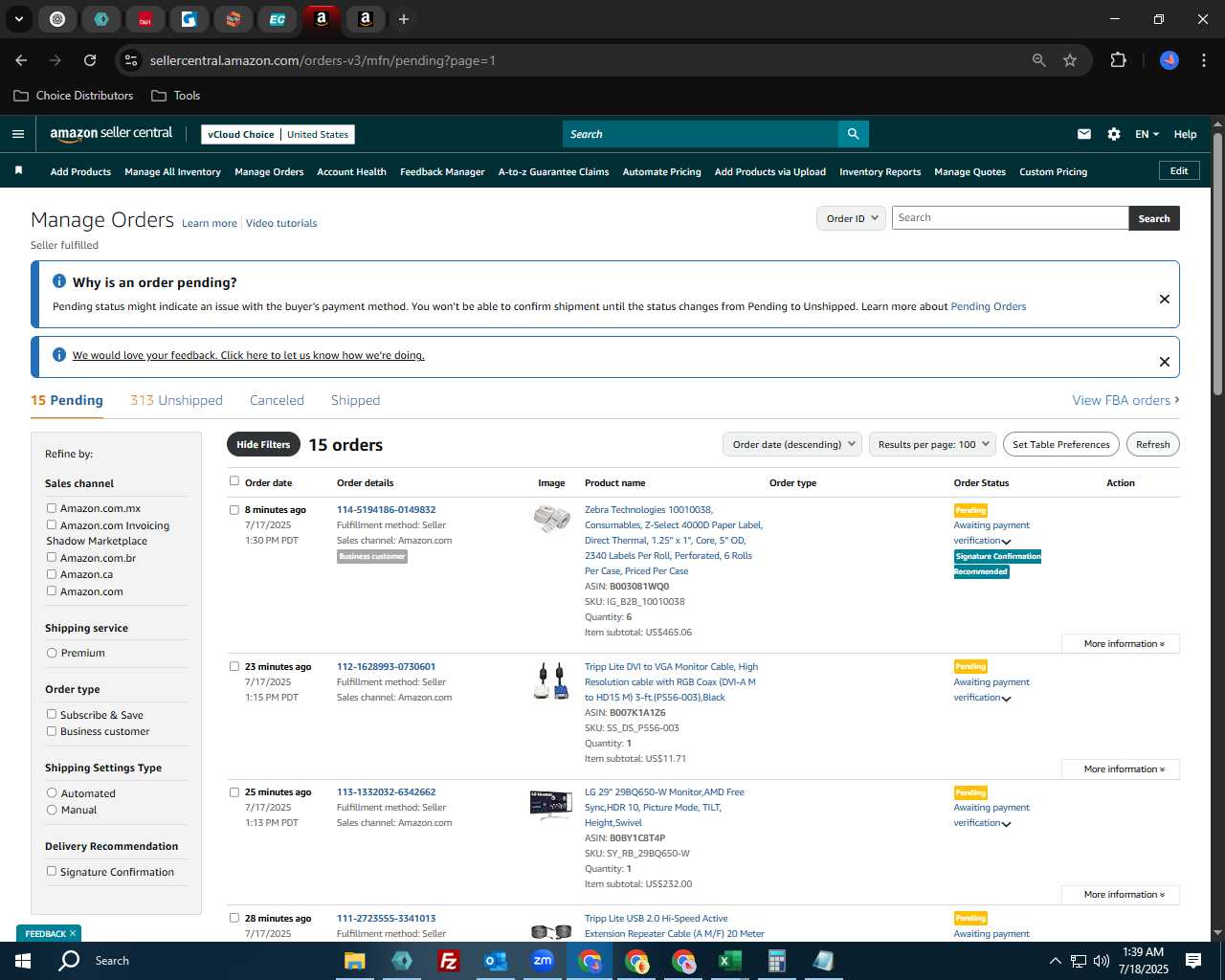Tick the select-all orders checkbox in header
1225x980 pixels.
pos(234,481)
